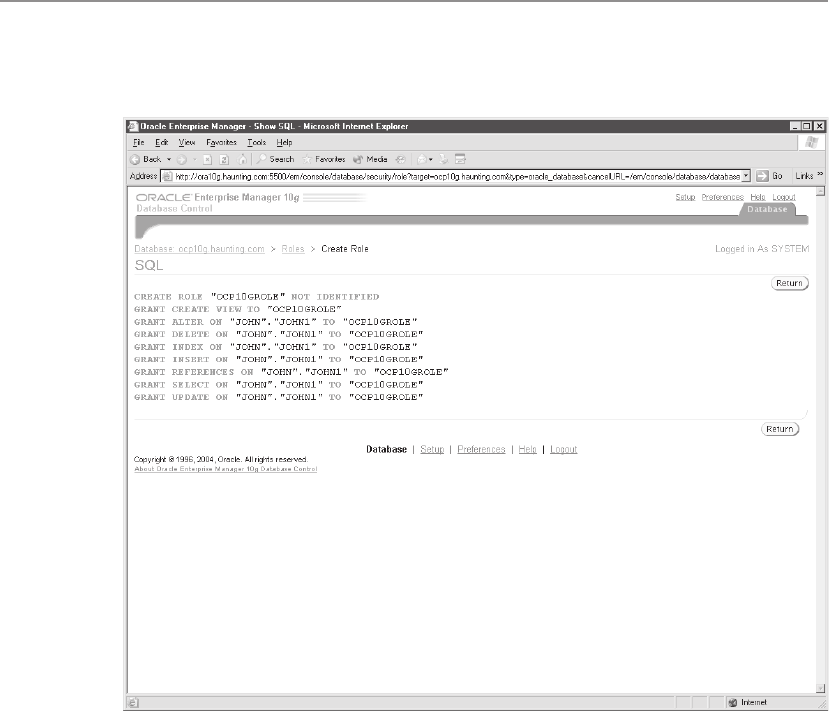Click the top Logout link
829x711 pixels.
[x=784, y=197]
